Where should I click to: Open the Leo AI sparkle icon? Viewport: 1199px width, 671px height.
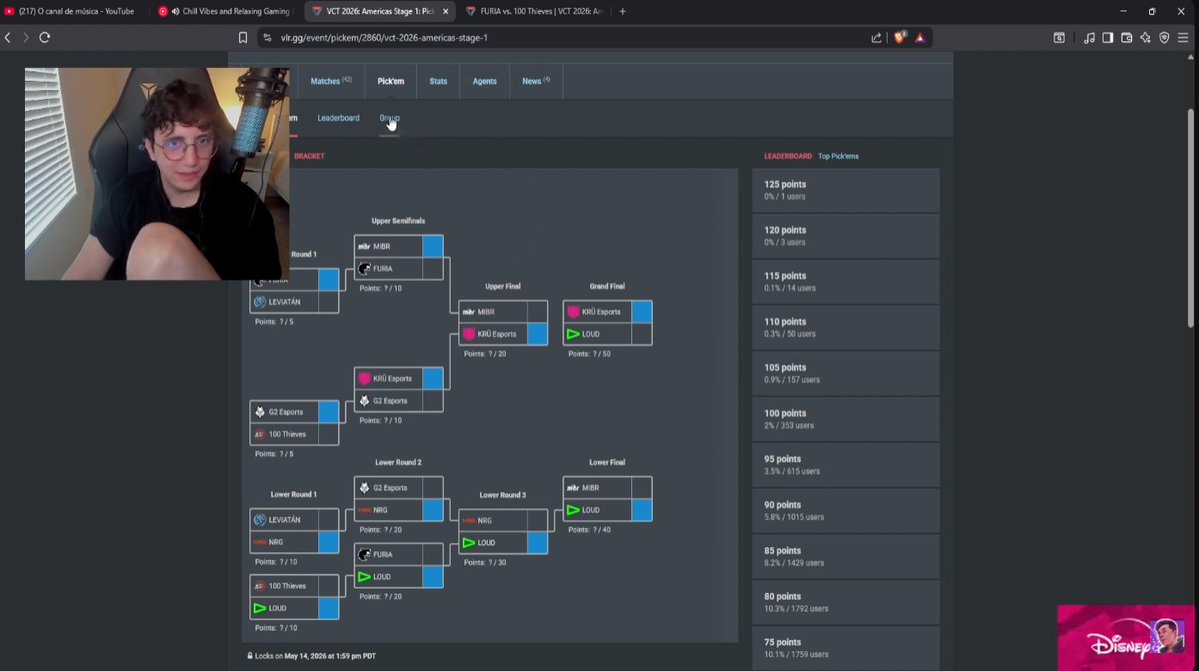(x=1145, y=37)
